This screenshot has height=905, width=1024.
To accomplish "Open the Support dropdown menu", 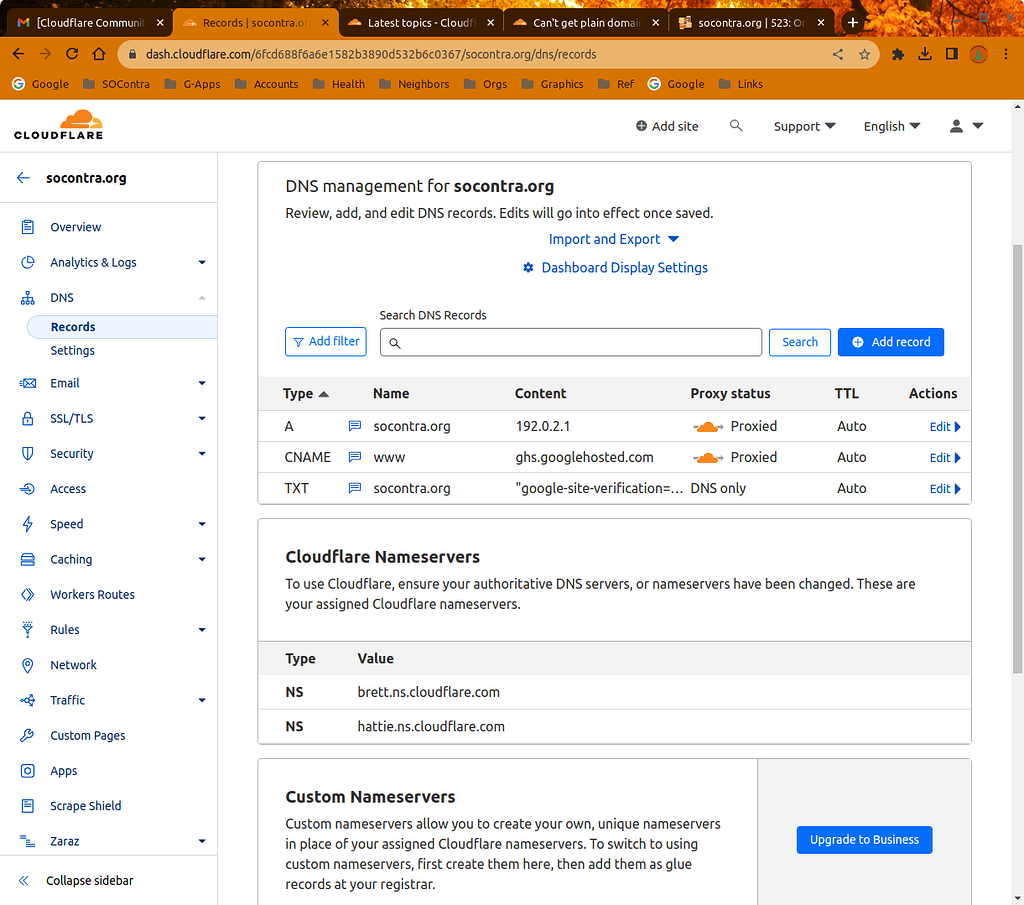I will (804, 126).
